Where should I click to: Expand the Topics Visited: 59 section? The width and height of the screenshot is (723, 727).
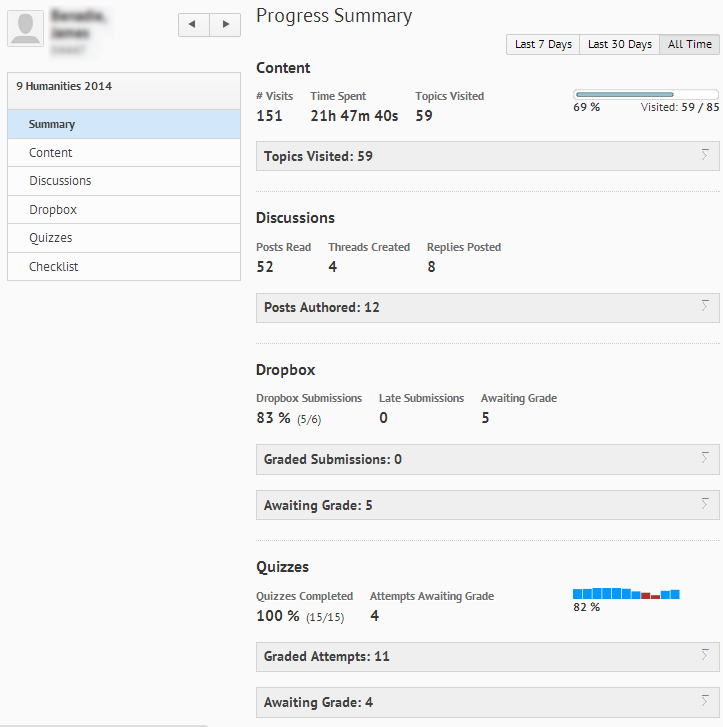click(x=487, y=156)
